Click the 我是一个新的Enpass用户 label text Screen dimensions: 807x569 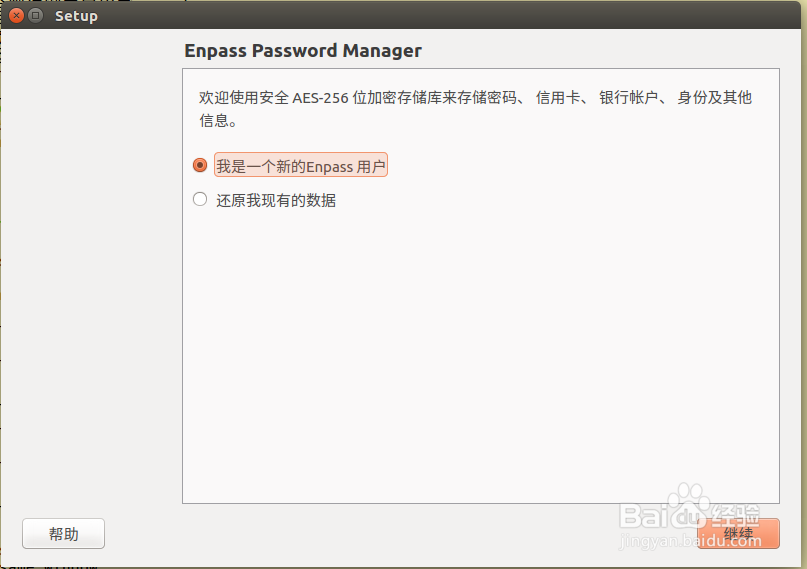click(x=300, y=167)
